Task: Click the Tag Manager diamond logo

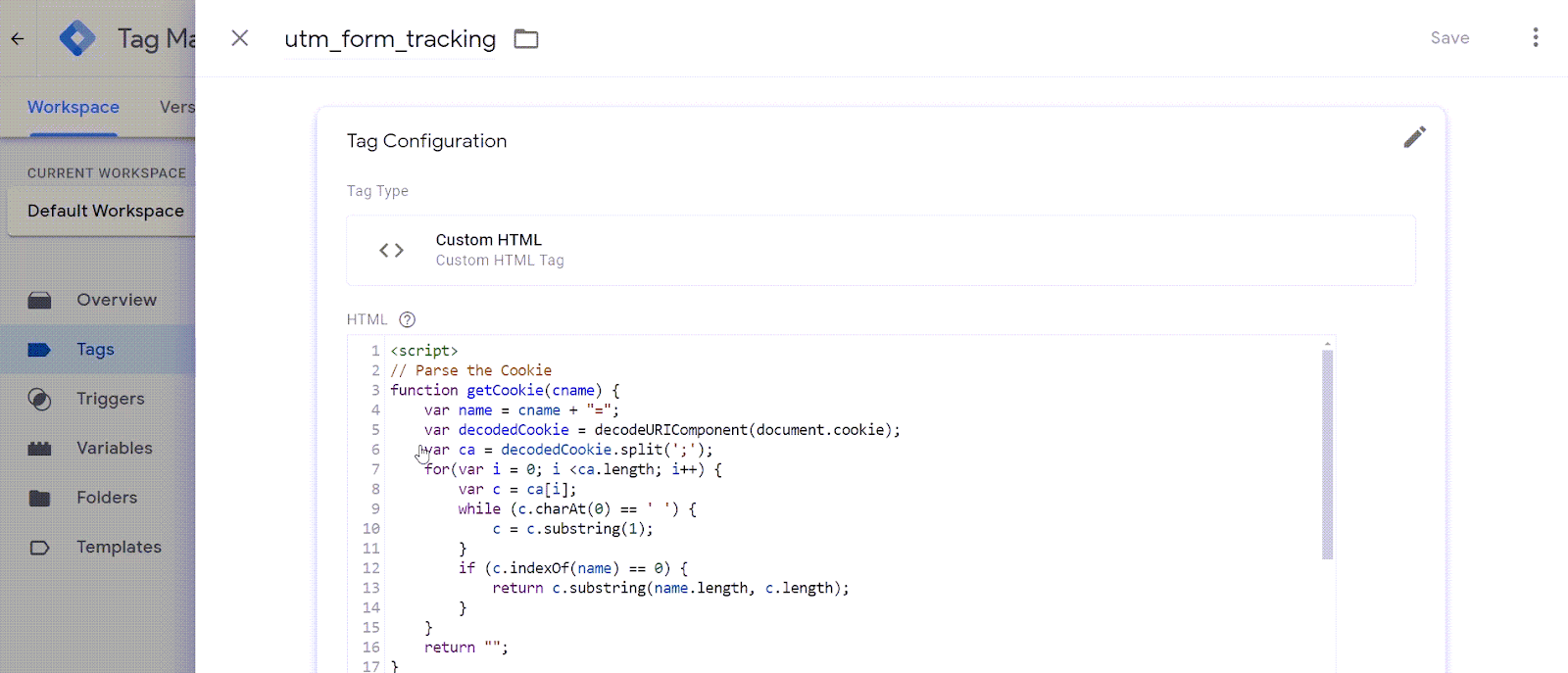Action: pos(77,38)
